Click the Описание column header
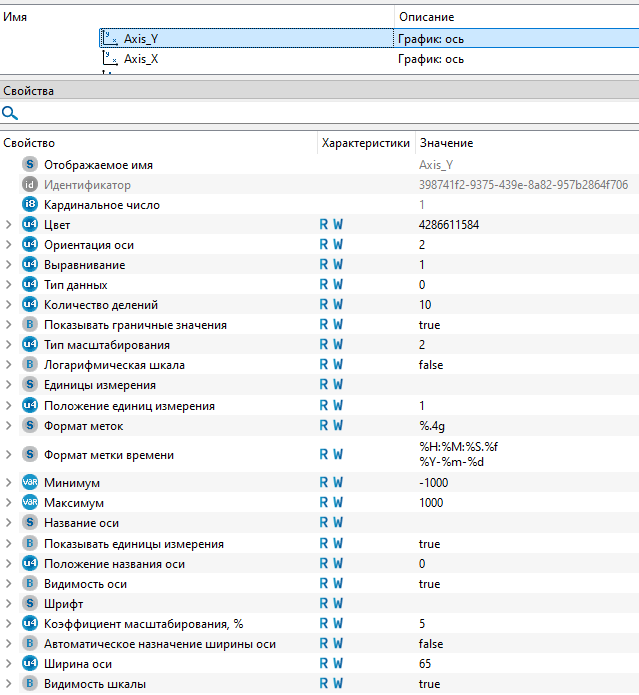The width and height of the screenshot is (639, 695). [426, 17]
